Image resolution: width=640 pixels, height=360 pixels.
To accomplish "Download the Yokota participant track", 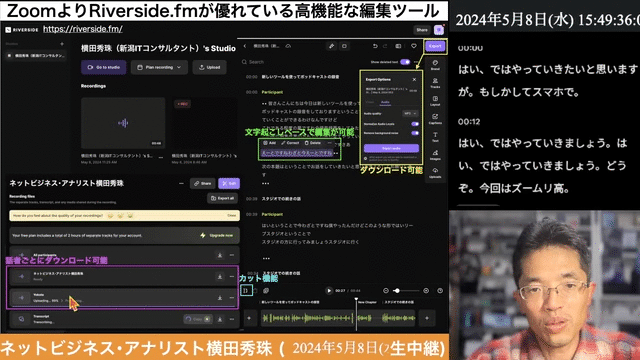I will click(x=220, y=298).
